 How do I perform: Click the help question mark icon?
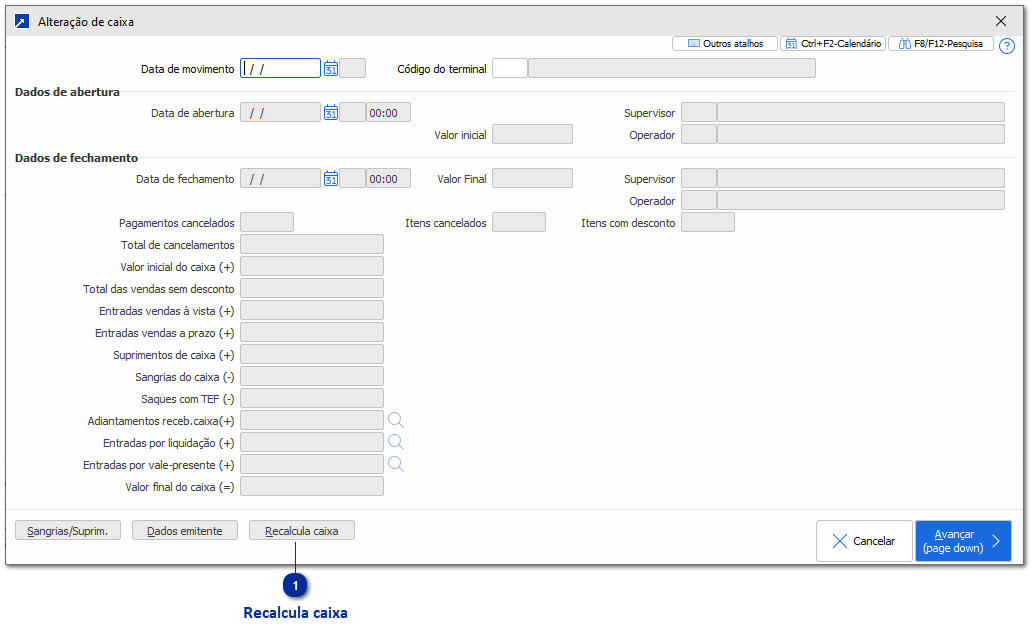pos(1006,45)
